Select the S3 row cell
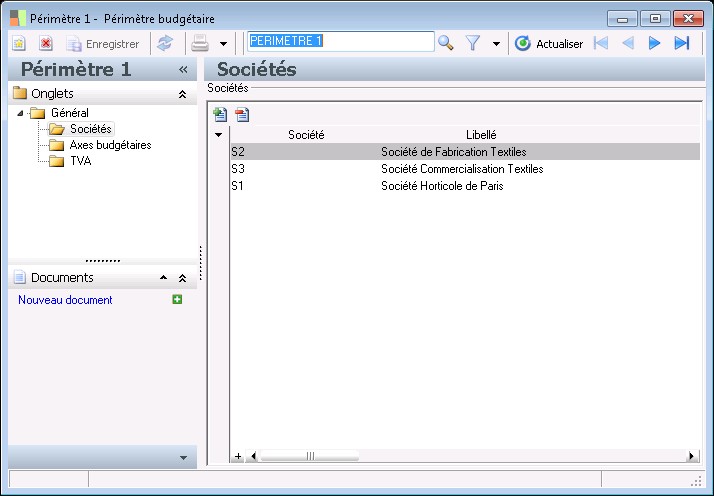This screenshot has width=714, height=496. click(306, 169)
